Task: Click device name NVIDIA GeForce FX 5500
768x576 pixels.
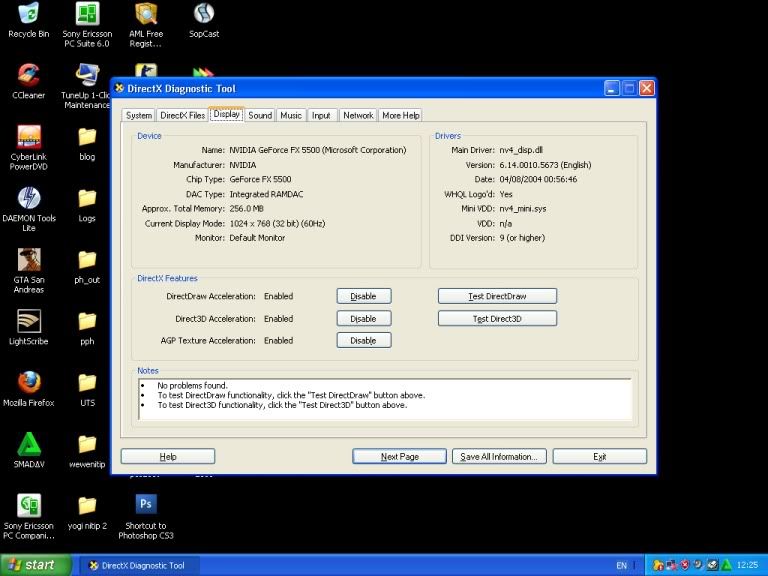Action: pyautogui.click(x=317, y=150)
